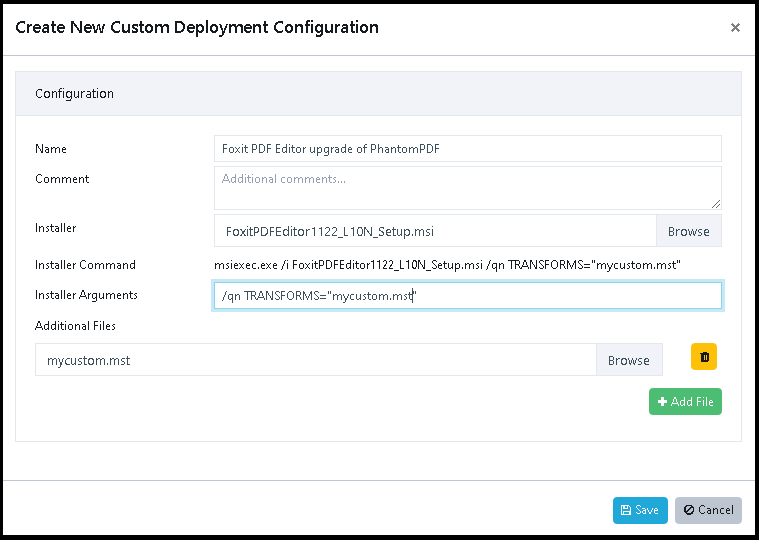
Task: Edit the Name field text
Action: (x=468, y=149)
